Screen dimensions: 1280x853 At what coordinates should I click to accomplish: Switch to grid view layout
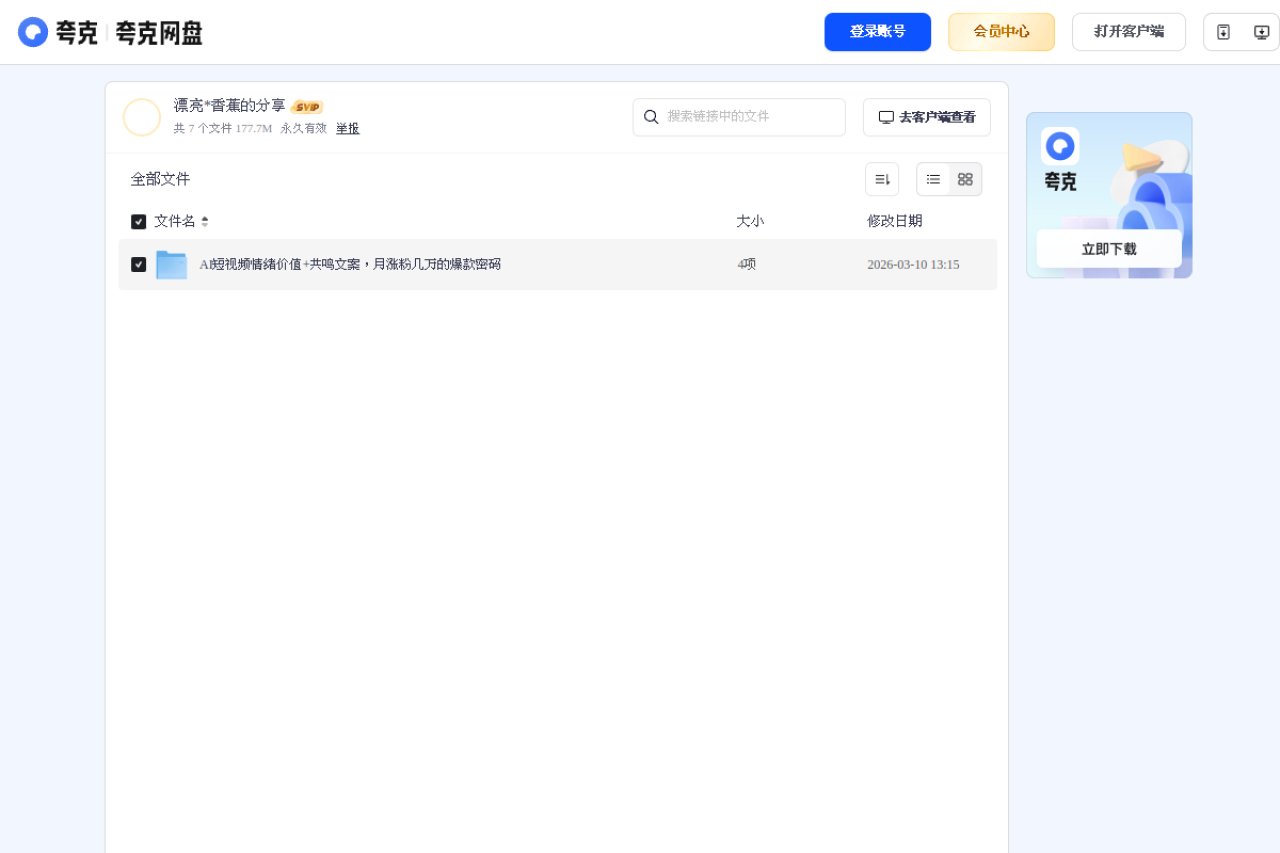[x=964, y=179]
